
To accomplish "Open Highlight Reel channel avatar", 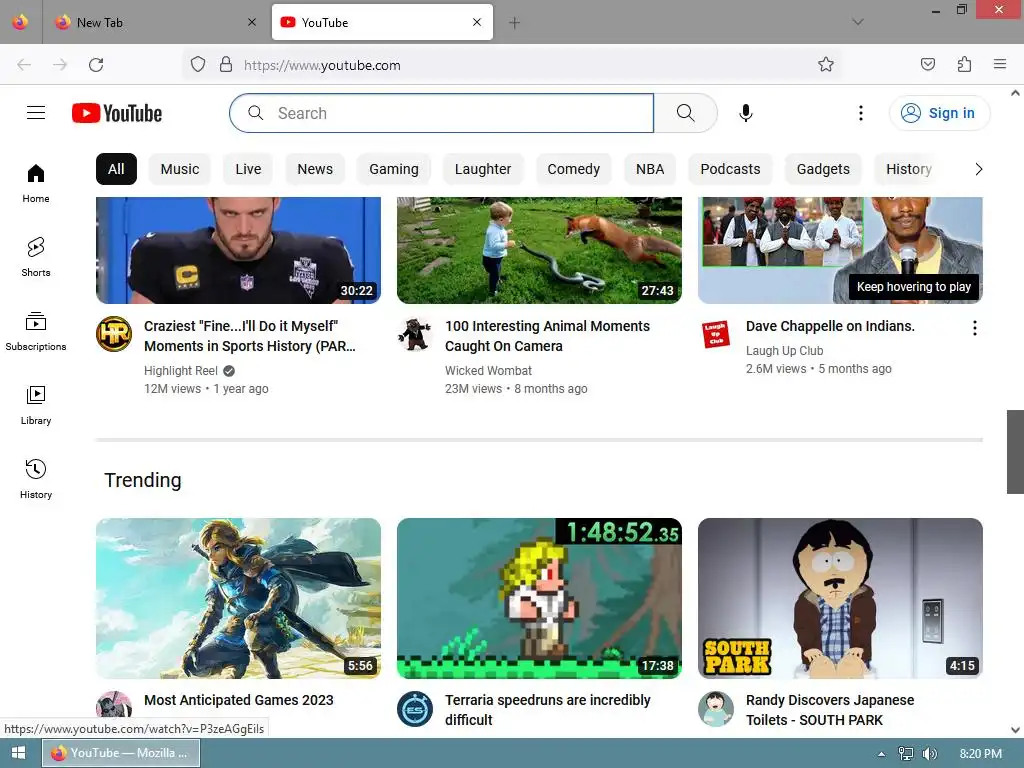I will (114, 334).
